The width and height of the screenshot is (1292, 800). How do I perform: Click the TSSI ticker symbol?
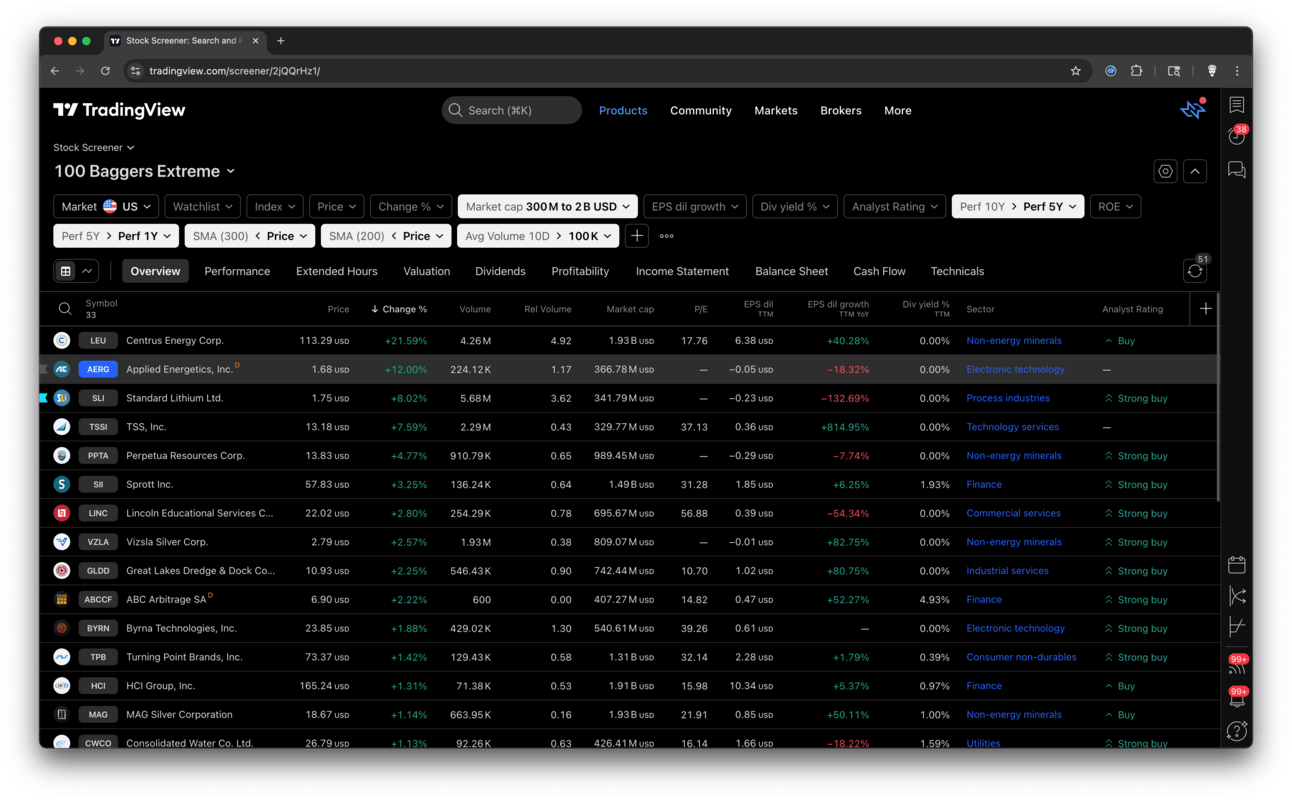coord(98,427)
